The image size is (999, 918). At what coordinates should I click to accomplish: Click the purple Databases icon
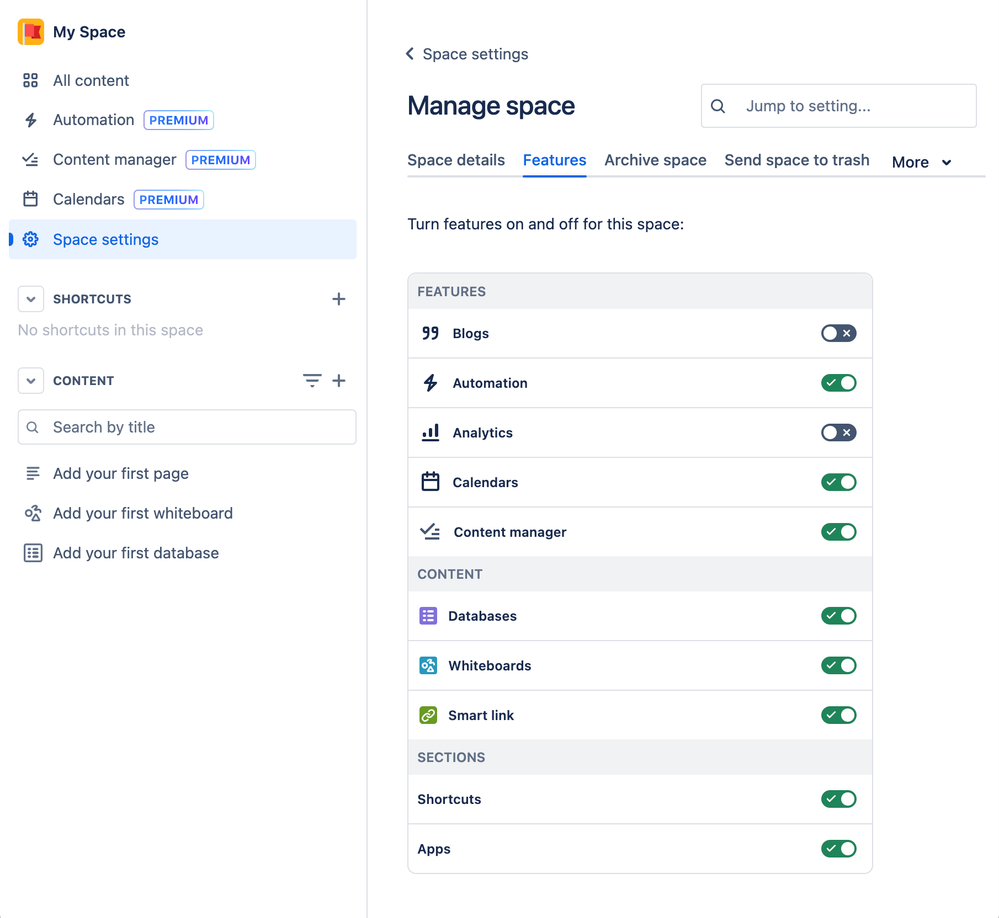coord(428,616)
